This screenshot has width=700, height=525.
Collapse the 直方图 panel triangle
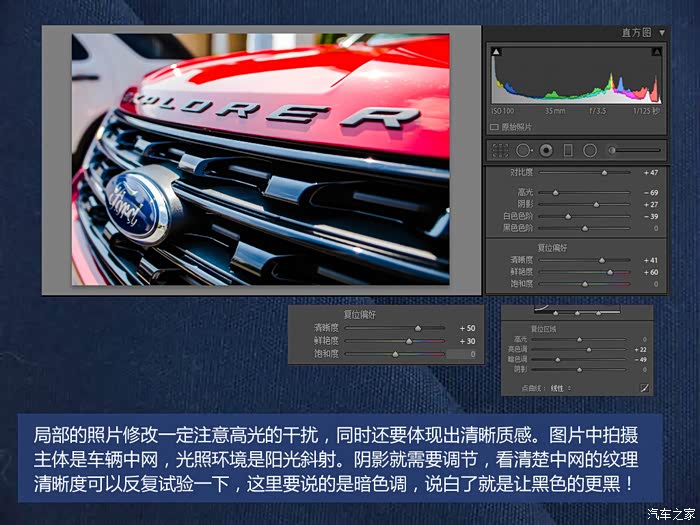662,33
